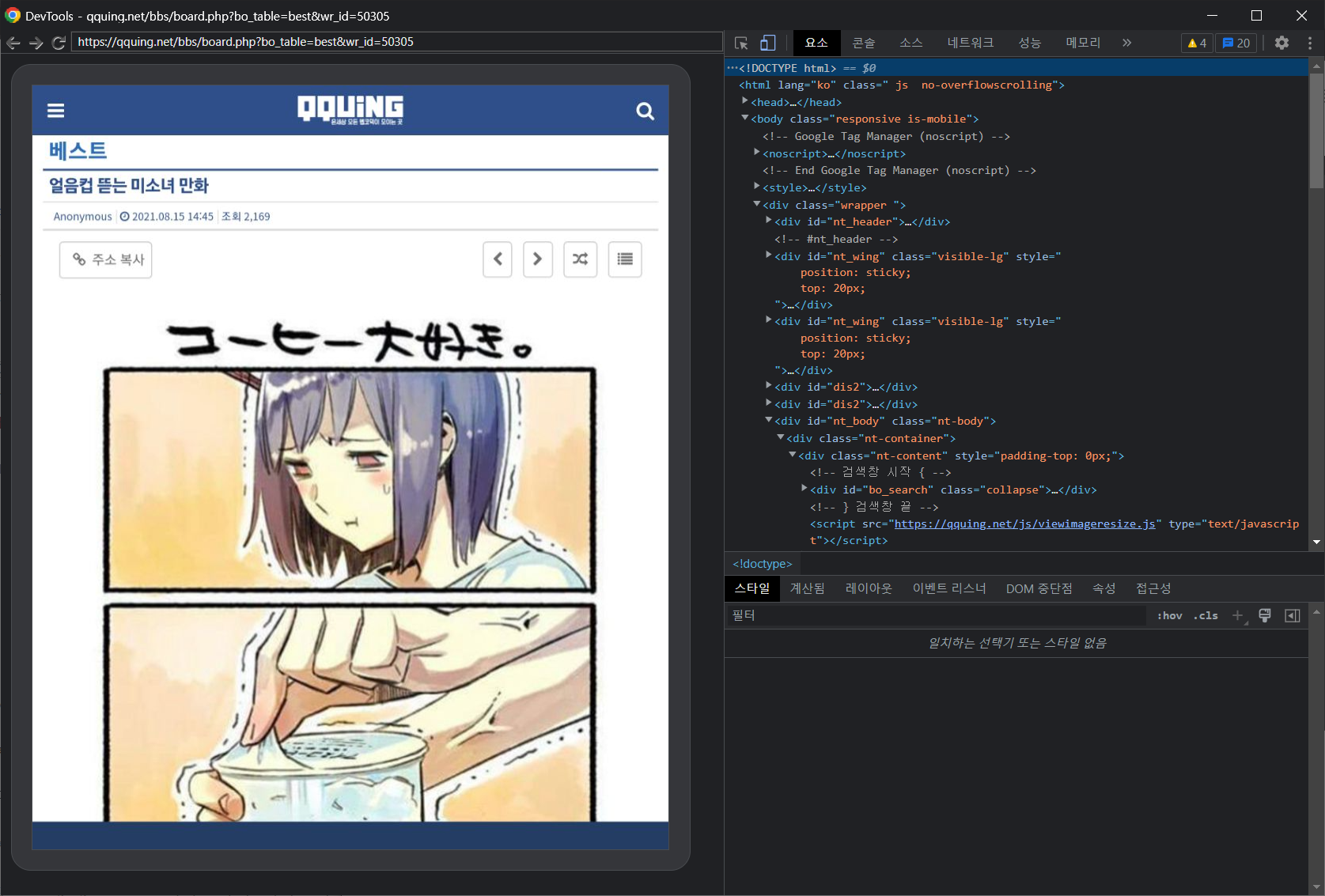
Task: Switch to the 소스 tab
Action: pos(911,43)
